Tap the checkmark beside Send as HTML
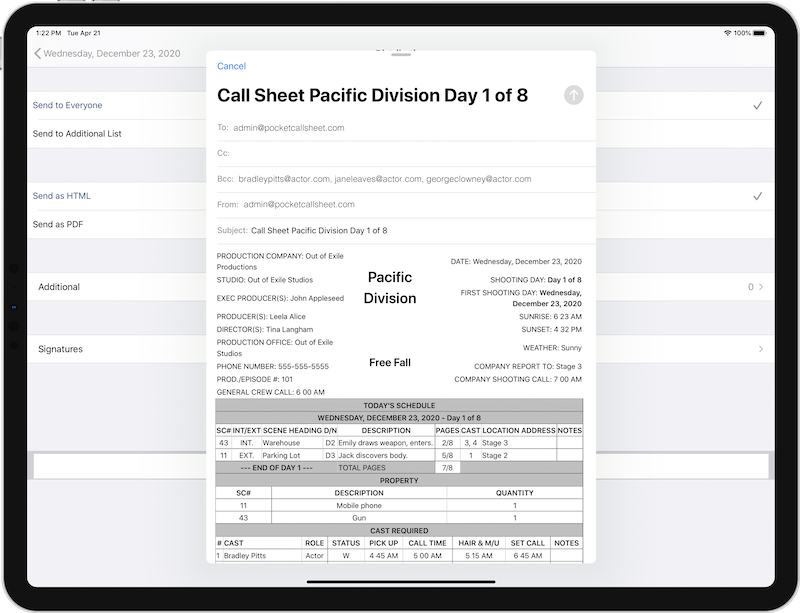 click(755, 195)
